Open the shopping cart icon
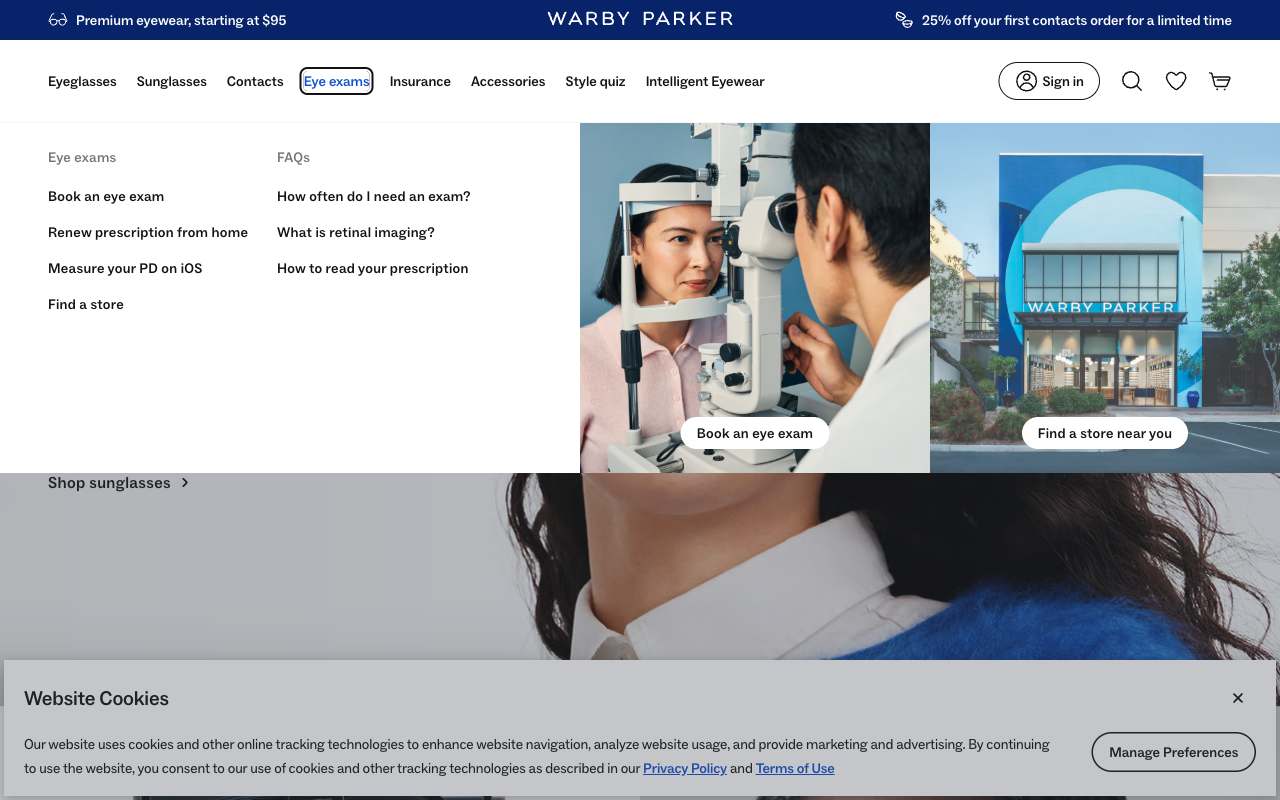The image size is (1280, 800). click(x=1220, y=81)
